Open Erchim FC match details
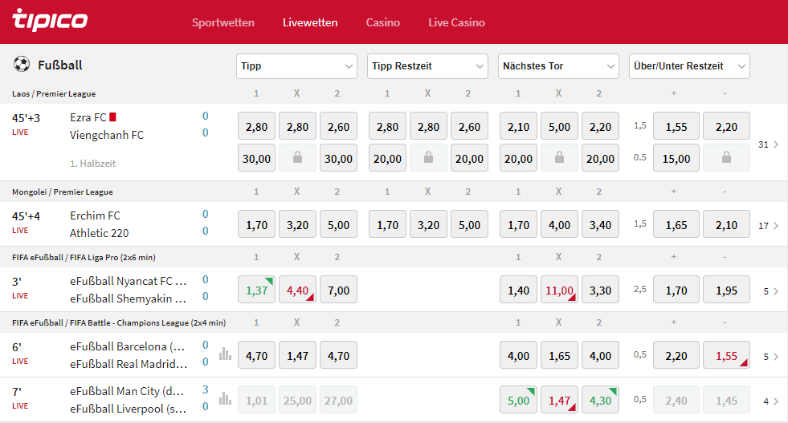The width and height of the screenshot is (788, 423). 95,216
